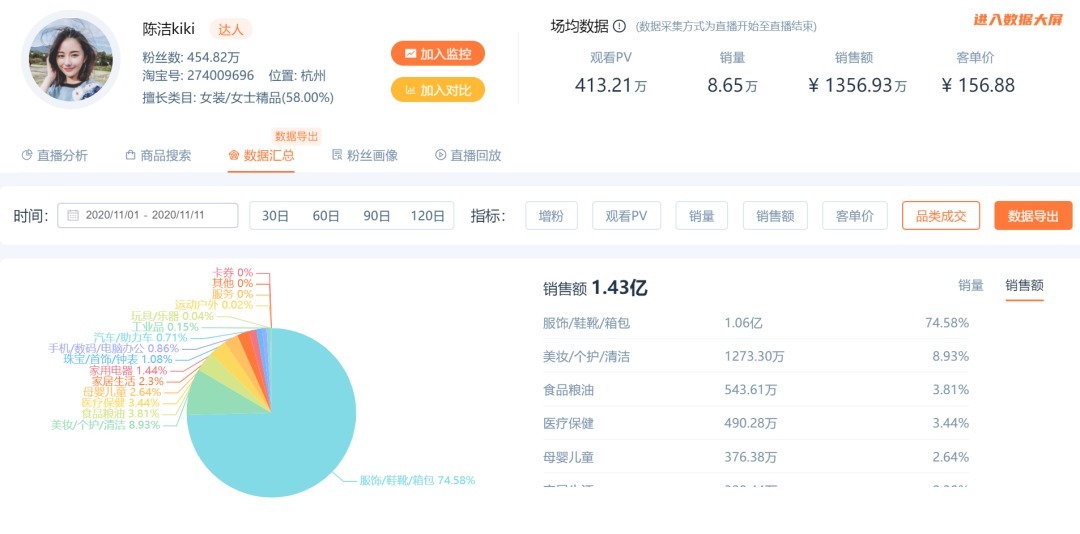Screen dimensions: 1080x534
Task: Choose the 30日 time range
Action: pos(275,216)
